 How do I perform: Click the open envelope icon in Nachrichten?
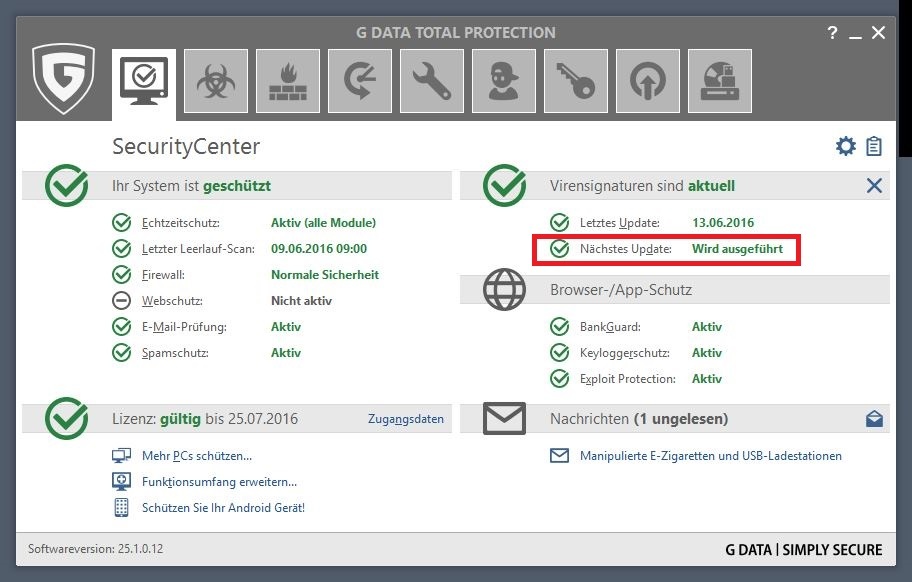tap(874, 419)
